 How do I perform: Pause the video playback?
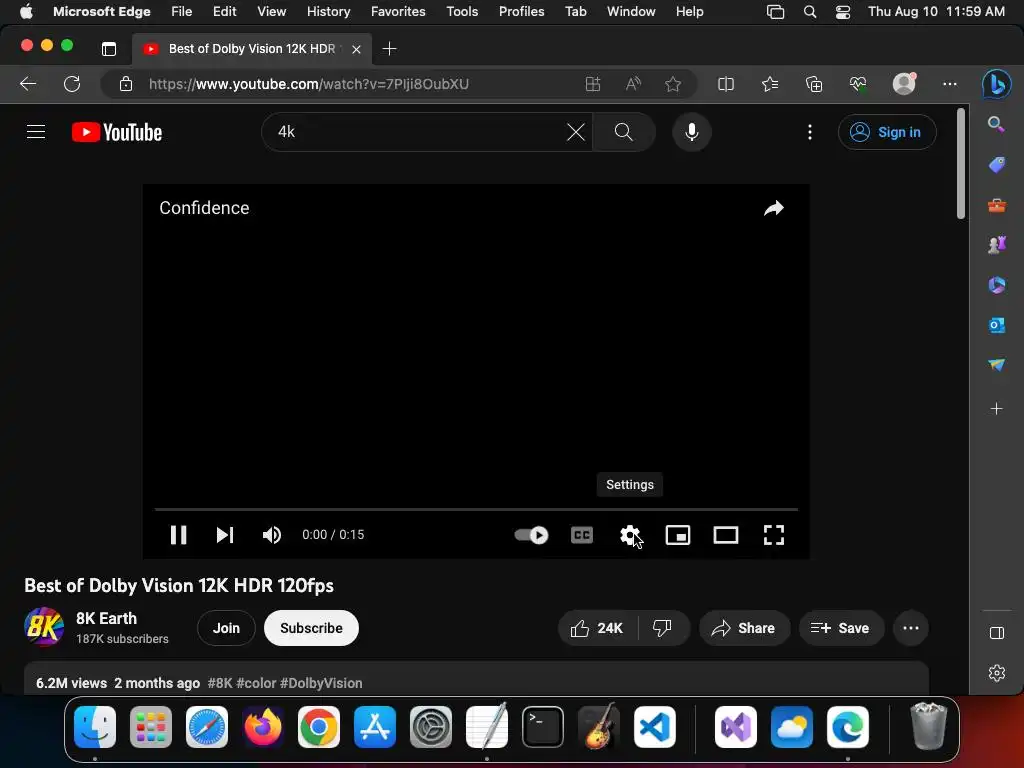[x=178, y=535]
